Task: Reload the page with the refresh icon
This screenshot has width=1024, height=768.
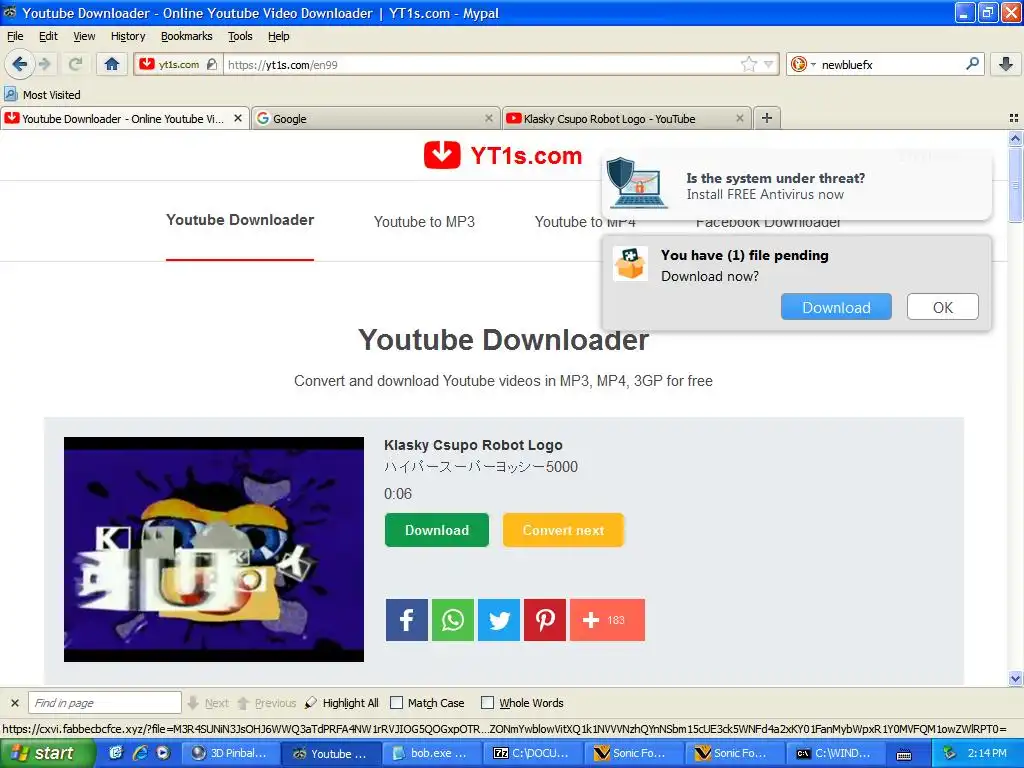Action: 76,64
